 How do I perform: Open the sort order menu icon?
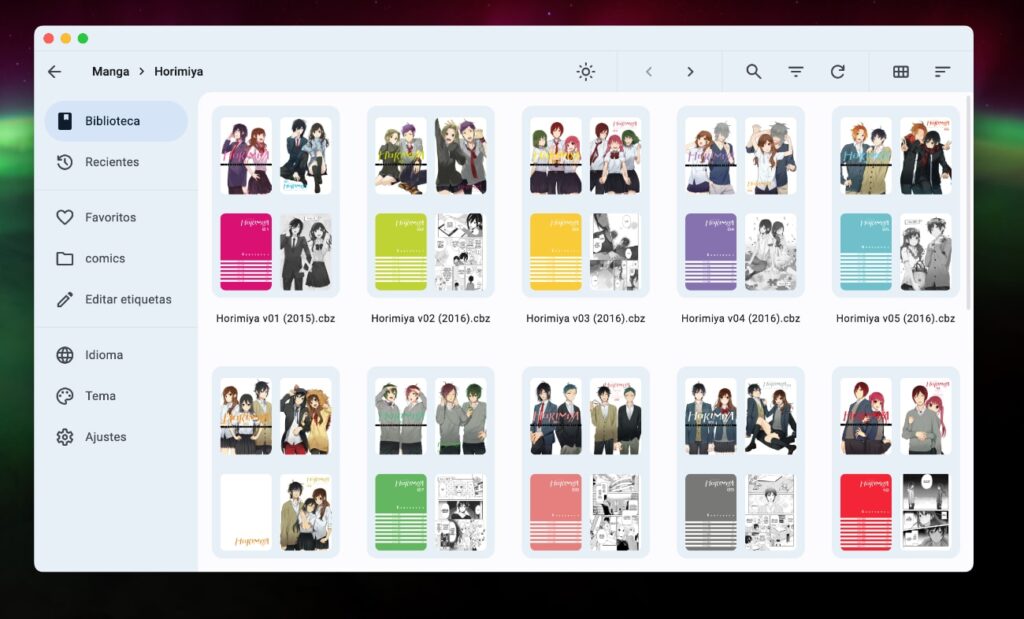[942, 72]
